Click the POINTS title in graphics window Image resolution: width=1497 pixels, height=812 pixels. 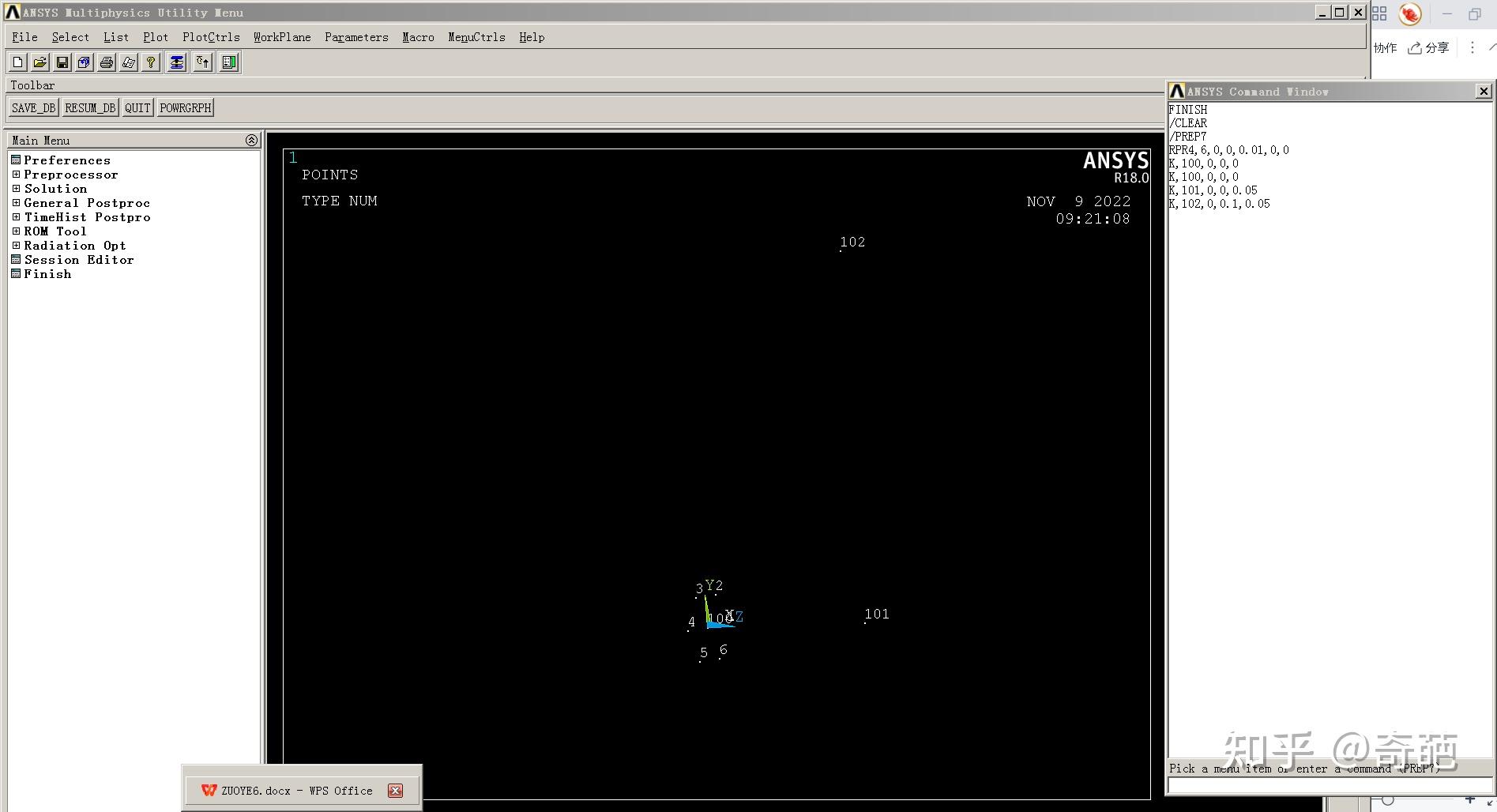click(x=329, y=175)
